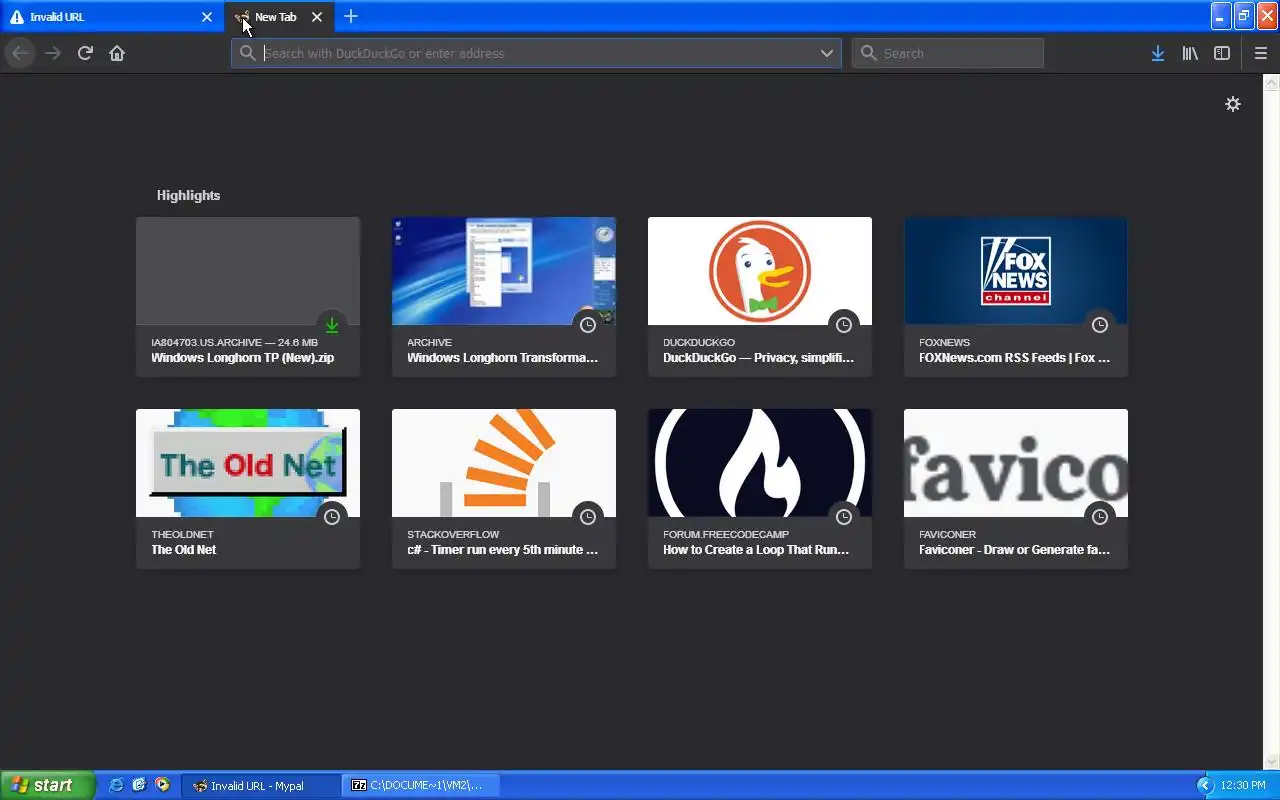
Task: Click history clock badge on FOXNews tile
Action: coord(1100,325)
